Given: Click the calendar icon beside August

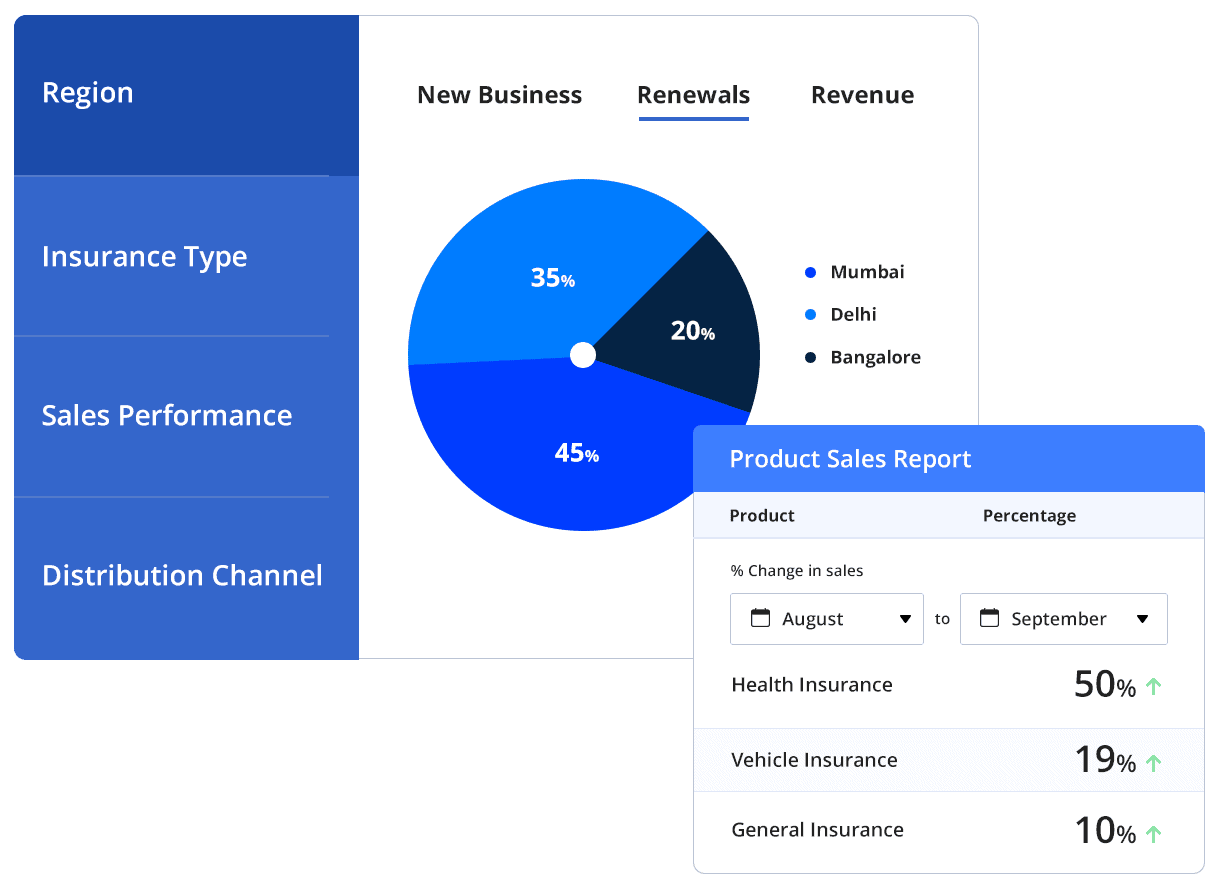Looking at the screenshot, I should (x=759, y=618).
